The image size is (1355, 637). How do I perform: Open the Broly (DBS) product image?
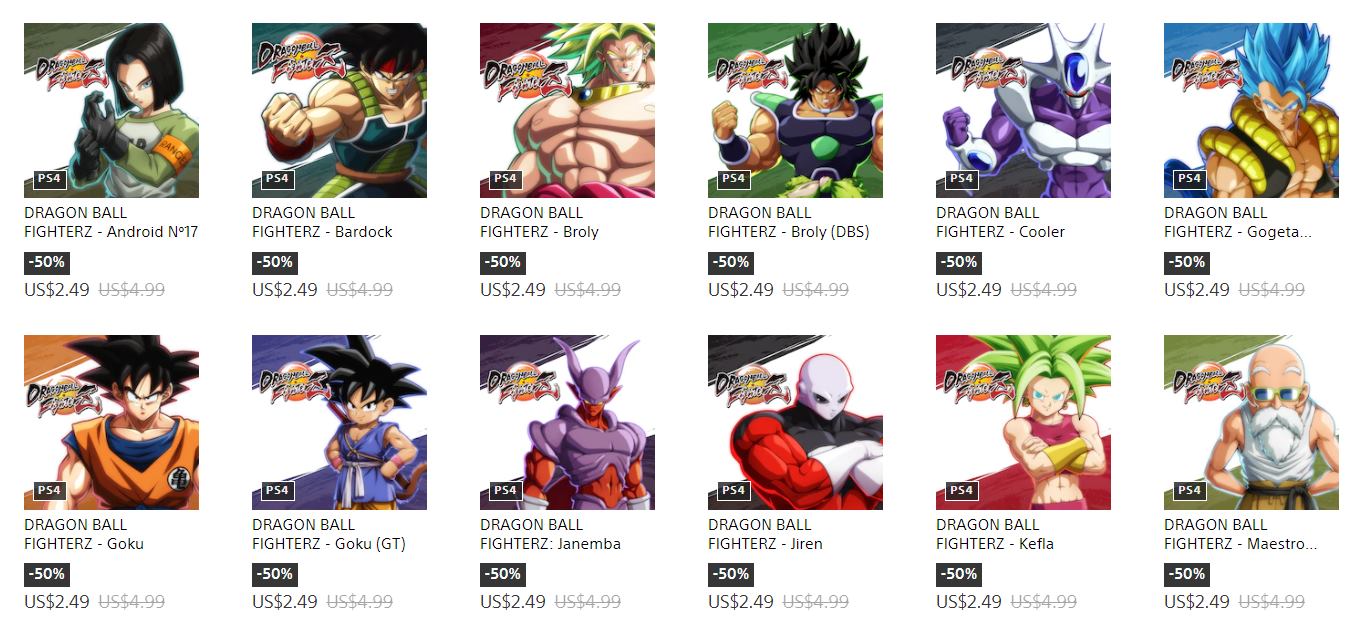coord(795,110)
